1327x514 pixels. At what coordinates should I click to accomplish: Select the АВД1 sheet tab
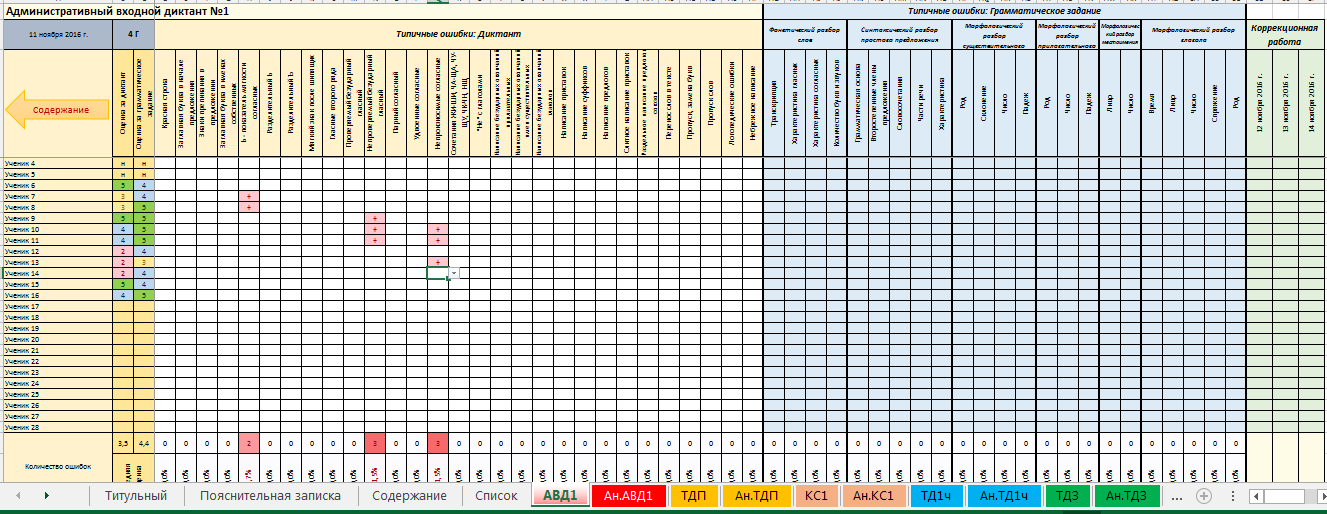[x=560, y=495]
